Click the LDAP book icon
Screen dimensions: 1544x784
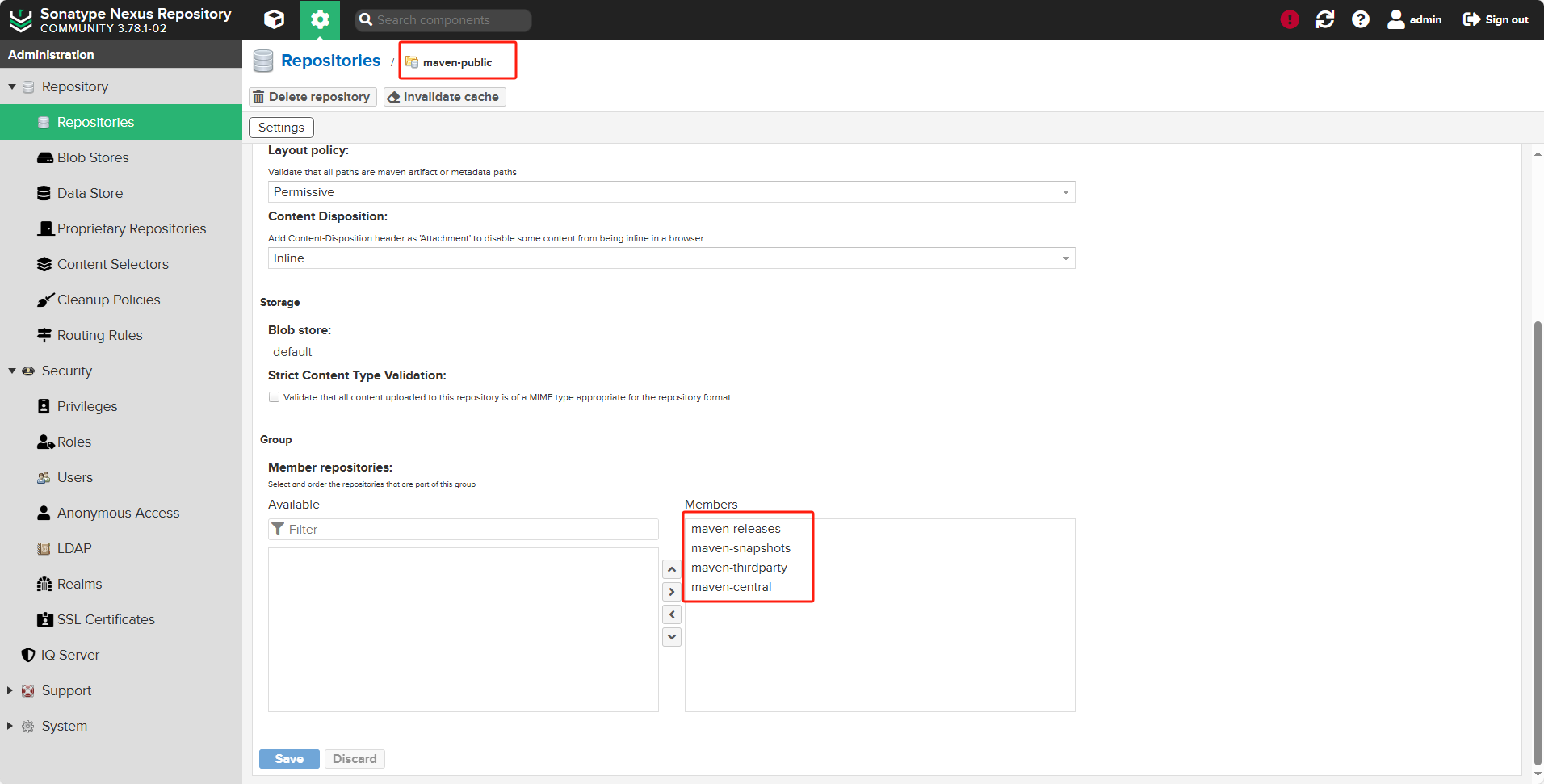click(x=44, y=548)
